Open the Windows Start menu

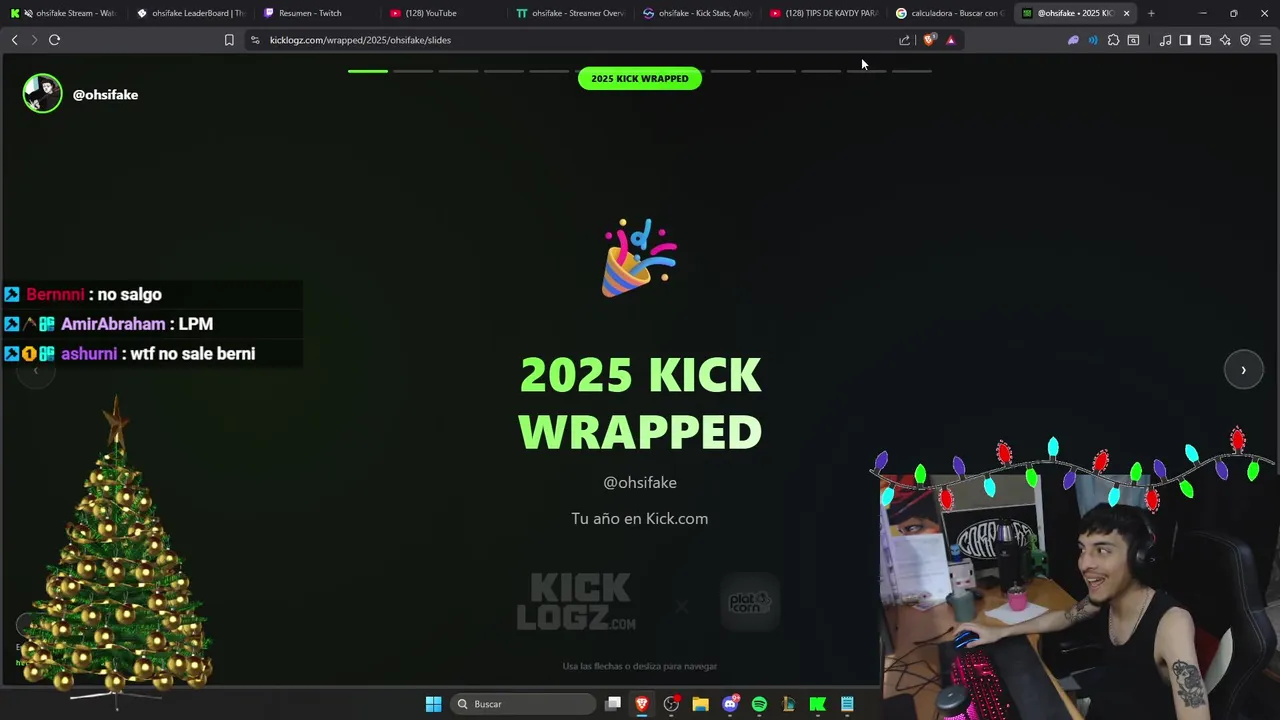click(433, 704)
